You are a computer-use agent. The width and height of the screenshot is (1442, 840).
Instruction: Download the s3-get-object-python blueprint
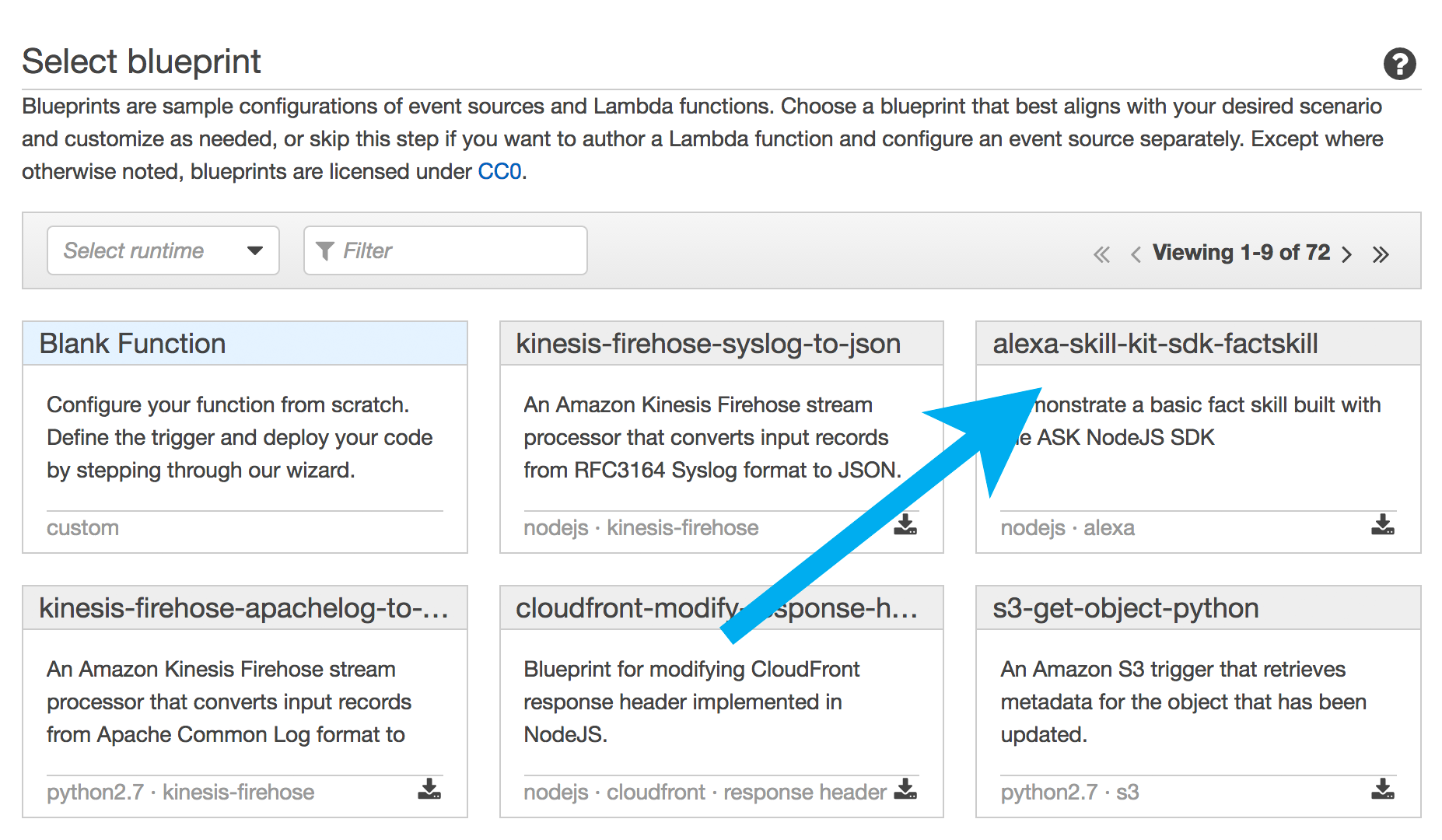click(x=1382, y=789)
